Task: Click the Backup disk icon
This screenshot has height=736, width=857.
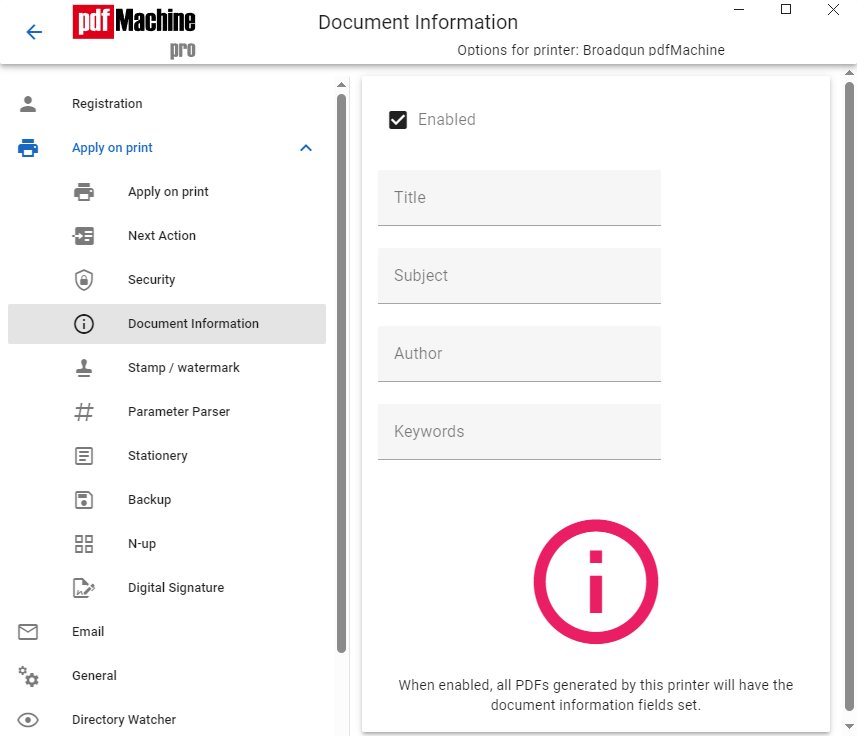Action: tap(84, 500)
